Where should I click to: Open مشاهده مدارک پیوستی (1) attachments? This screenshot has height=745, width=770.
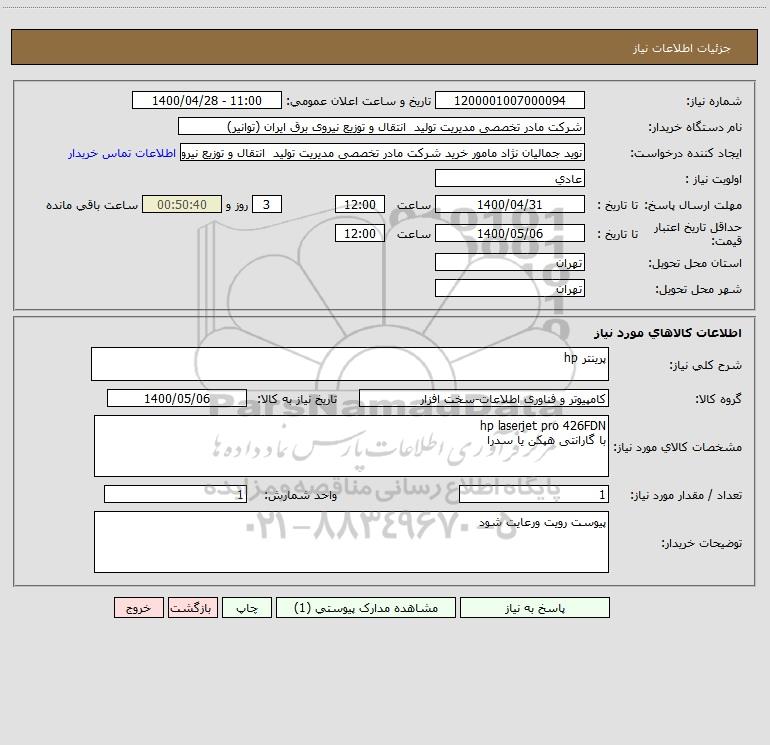coord(366,607)
